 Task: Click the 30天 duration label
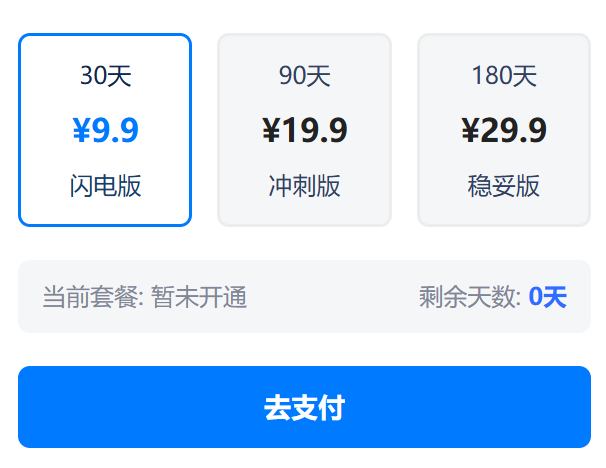pyautogui.click(x=105, y=76)
